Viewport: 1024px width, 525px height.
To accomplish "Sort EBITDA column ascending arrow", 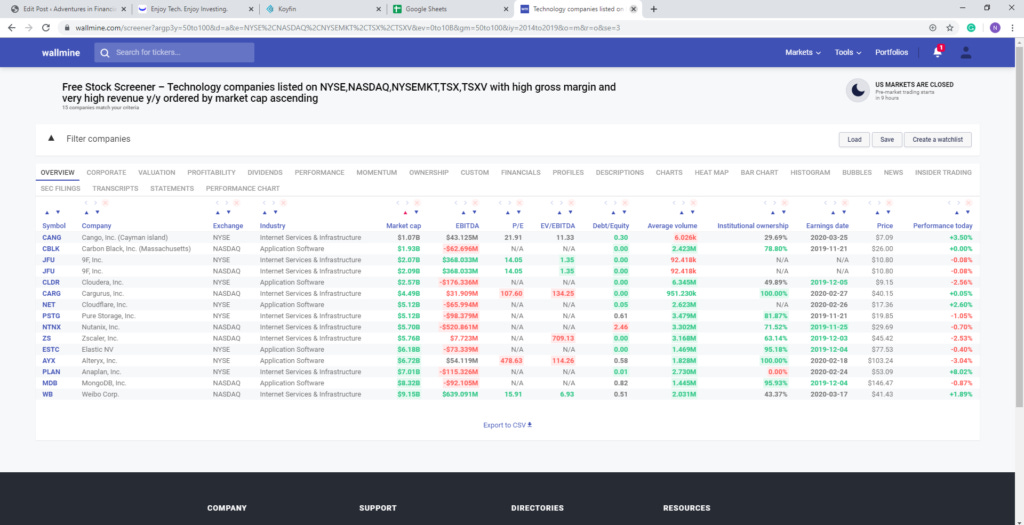I will [463, 212].
